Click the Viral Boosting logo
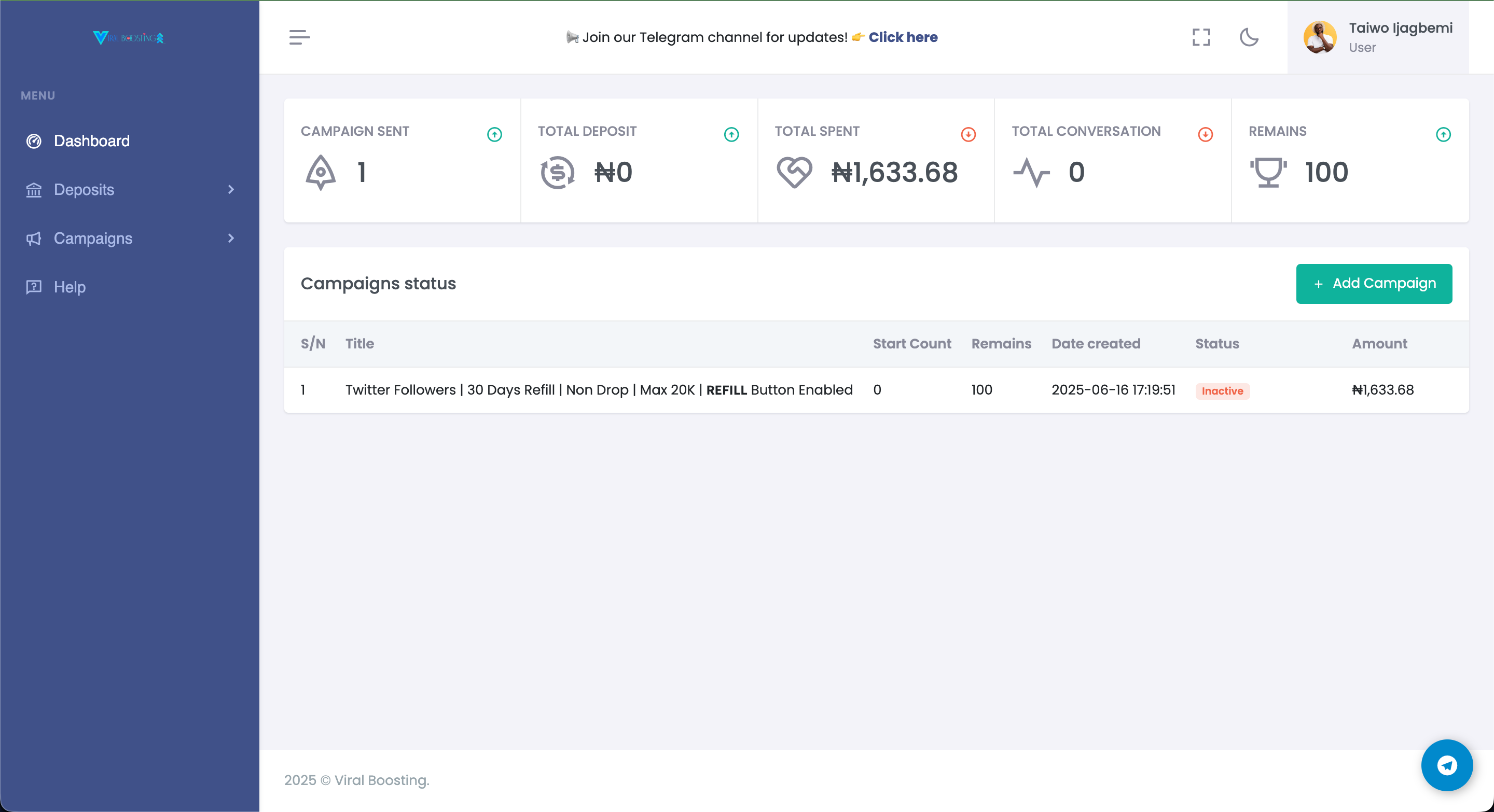Viewport: 1494px width, 812px height. (x=128, y=38)
